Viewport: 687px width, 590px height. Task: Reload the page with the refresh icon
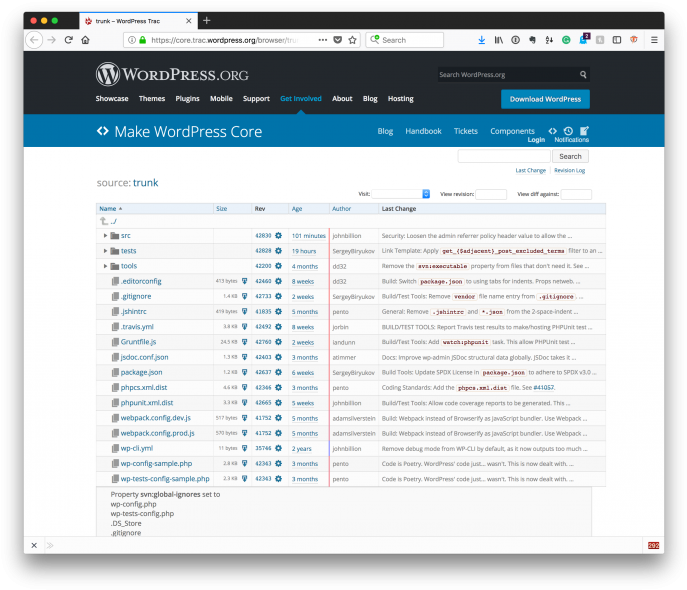pos(68,40)
